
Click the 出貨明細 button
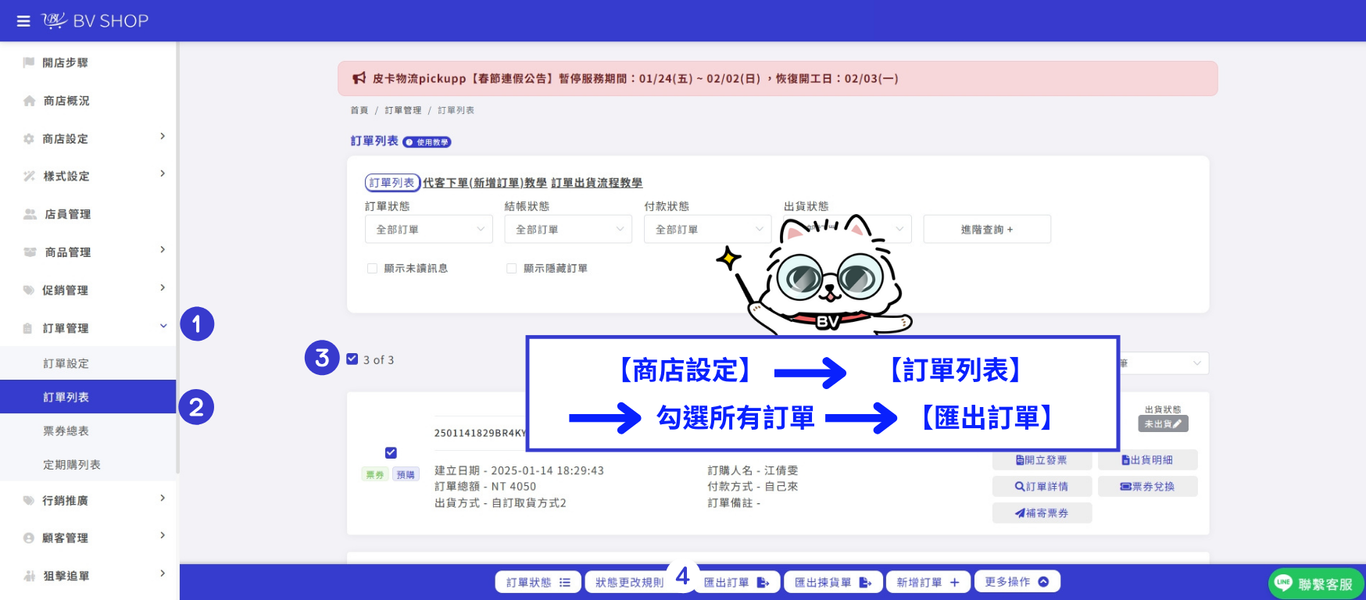(1147, 460)
